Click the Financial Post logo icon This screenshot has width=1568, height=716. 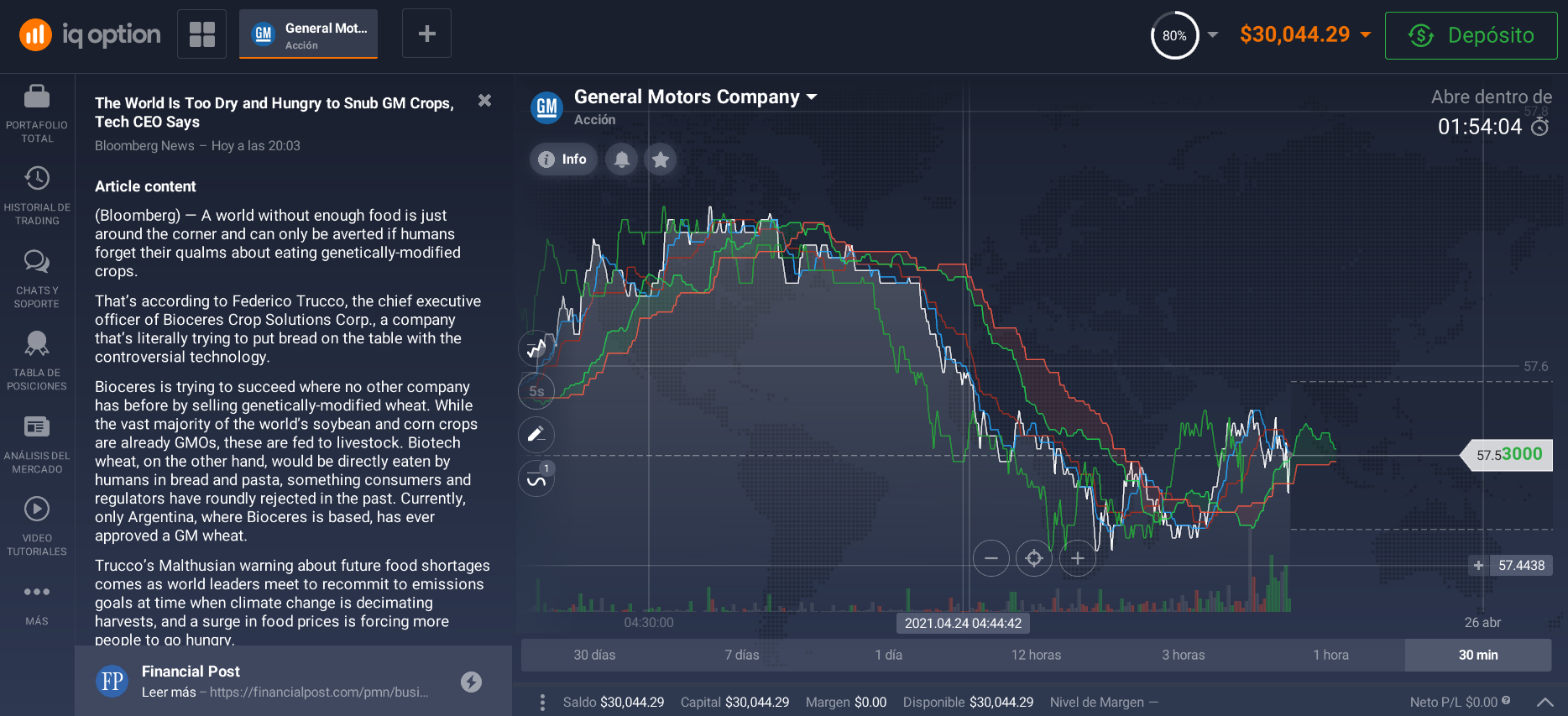[112, 681]
